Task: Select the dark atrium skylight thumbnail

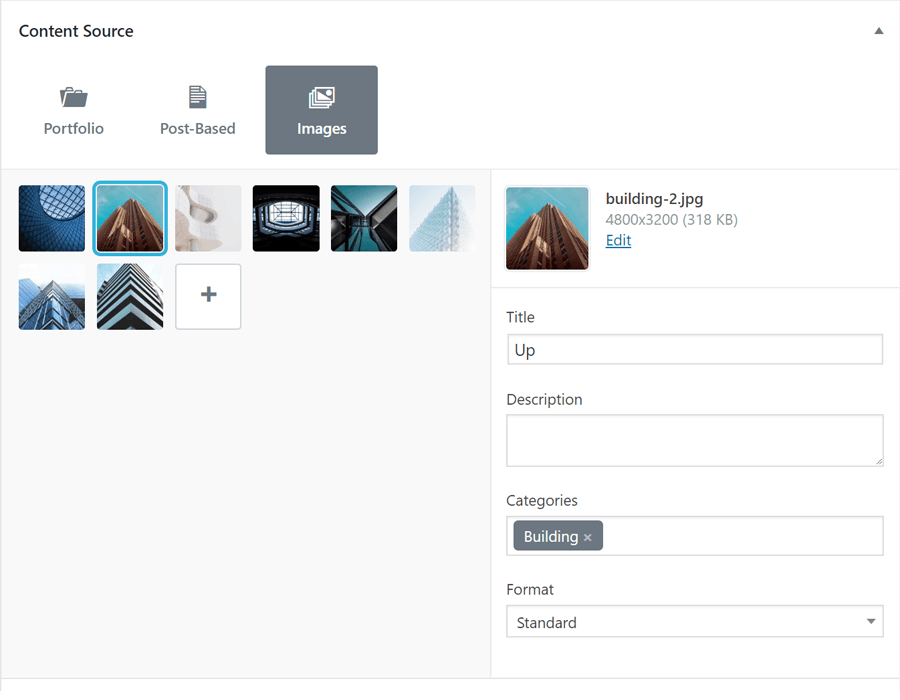Action: [286, 219]
